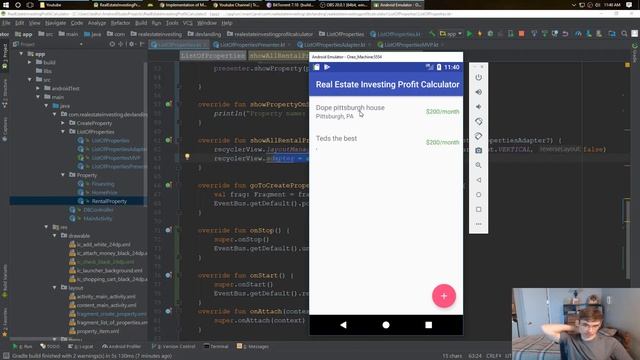640x360 pixels.
Task: Click emulator volume up icon
Action: [478, 92]
